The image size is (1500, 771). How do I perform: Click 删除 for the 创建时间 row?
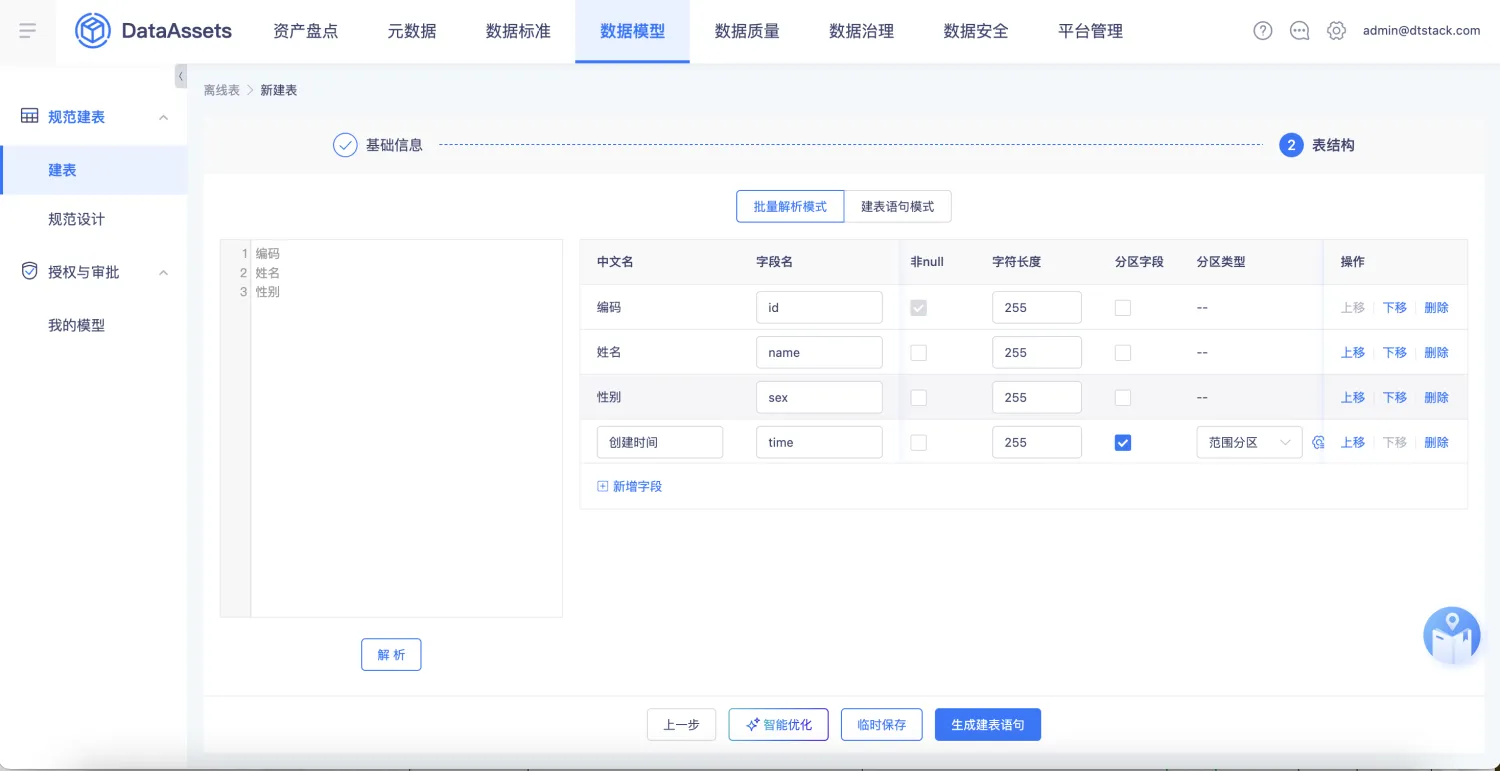[x=1436, y=442]
